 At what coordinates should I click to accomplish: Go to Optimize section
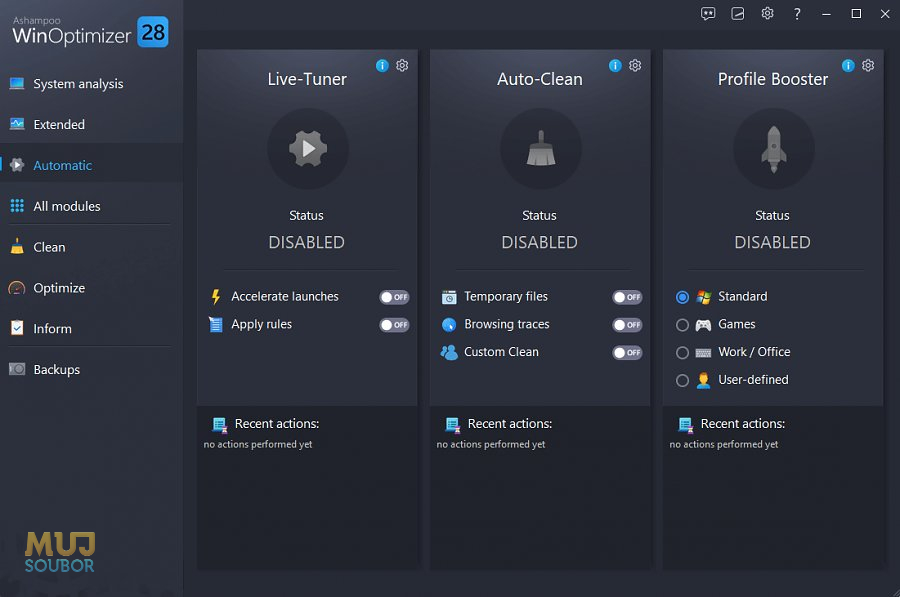[x=91, y=288]
